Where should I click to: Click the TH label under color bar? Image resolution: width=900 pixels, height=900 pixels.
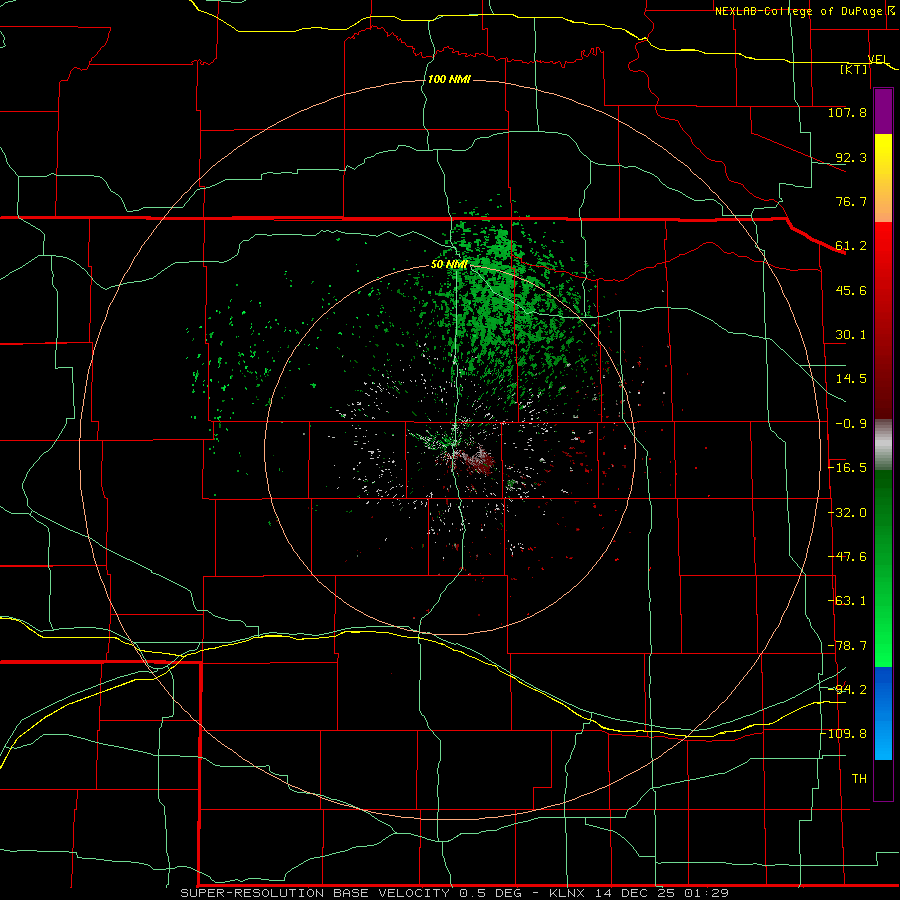[859, 779]
